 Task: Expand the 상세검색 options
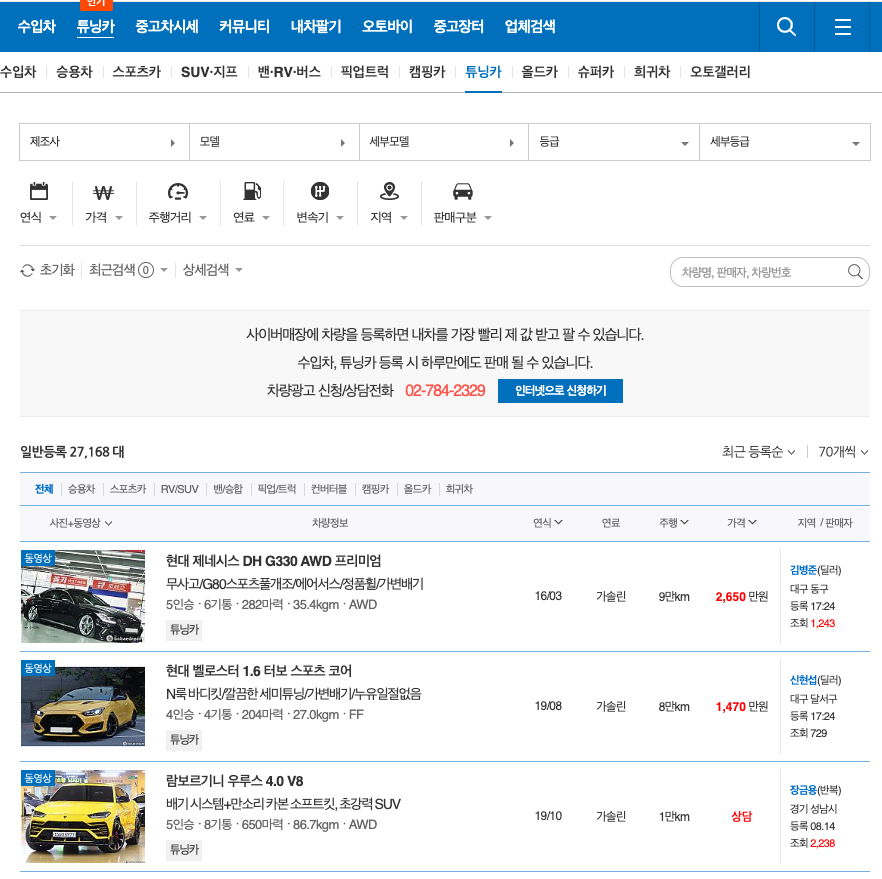(x=213, y=270)
